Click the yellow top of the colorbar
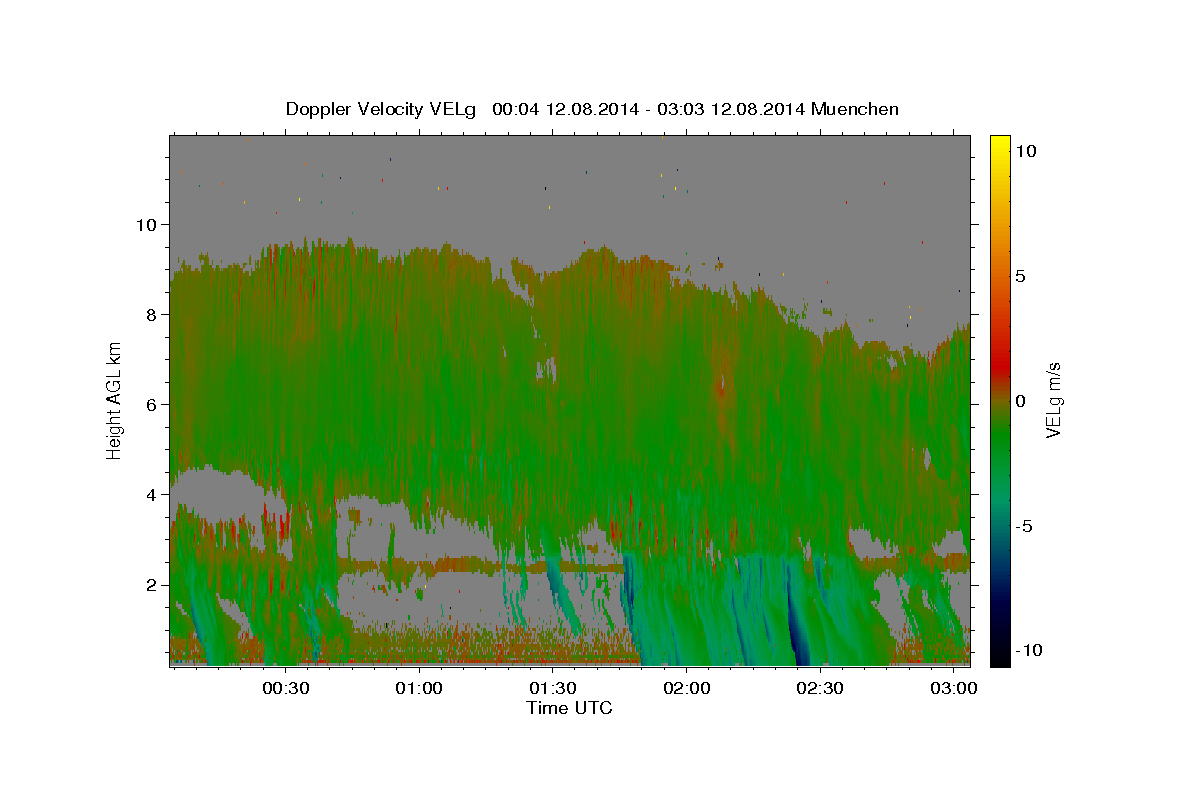 [999, 145]
